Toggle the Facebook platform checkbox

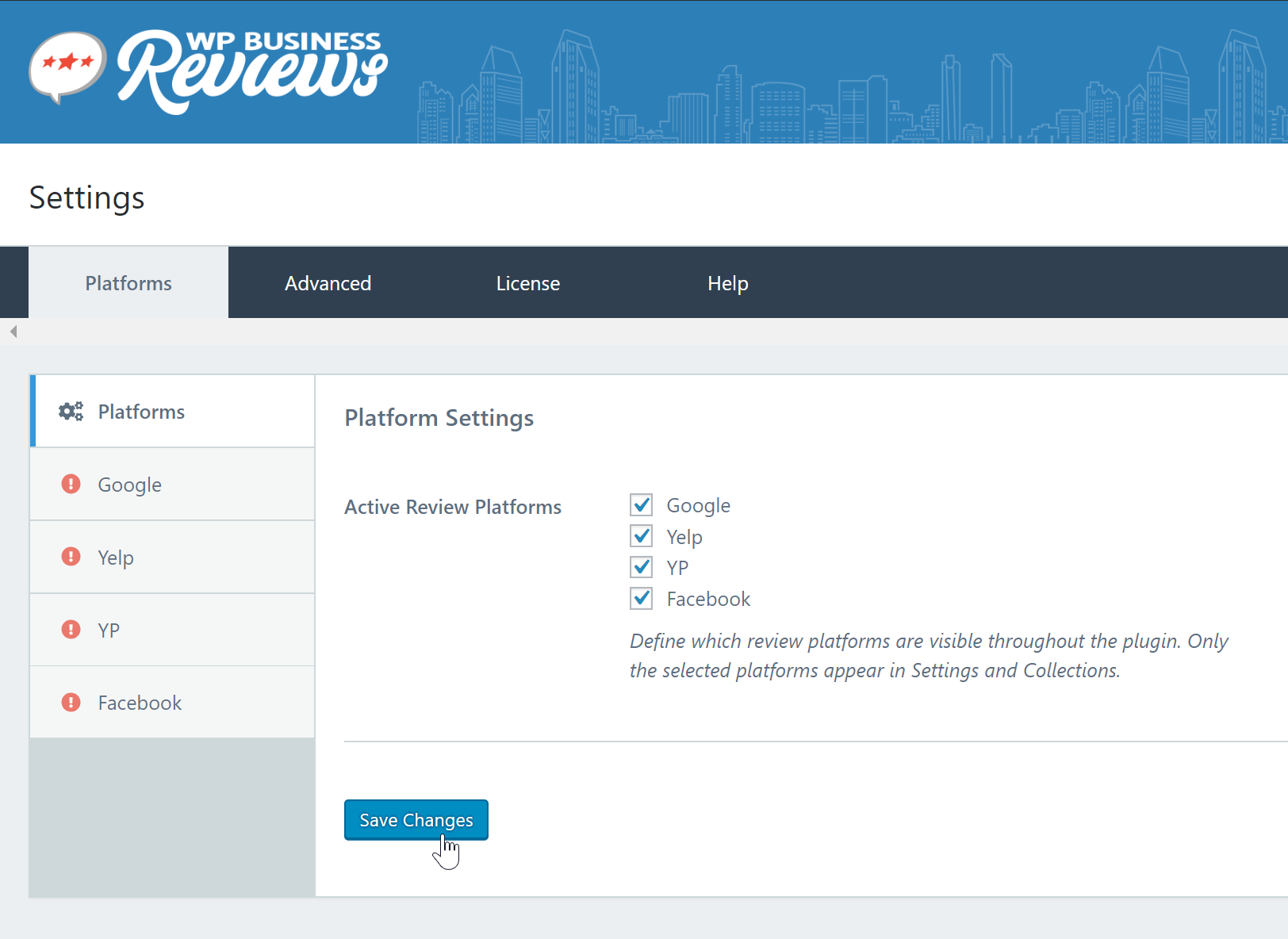[x=641, y=599]
